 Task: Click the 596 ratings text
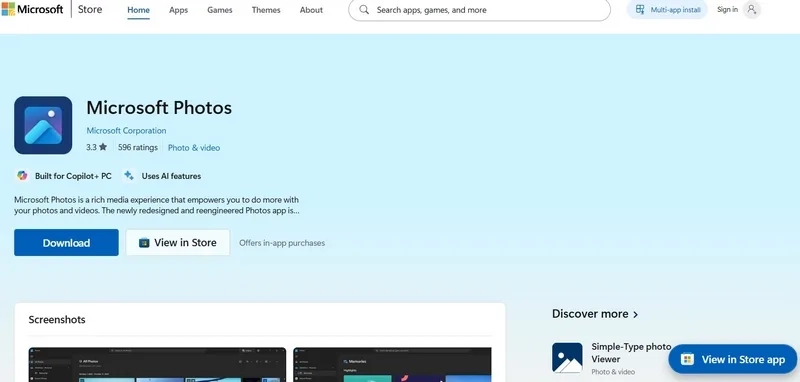coord(138,147)
